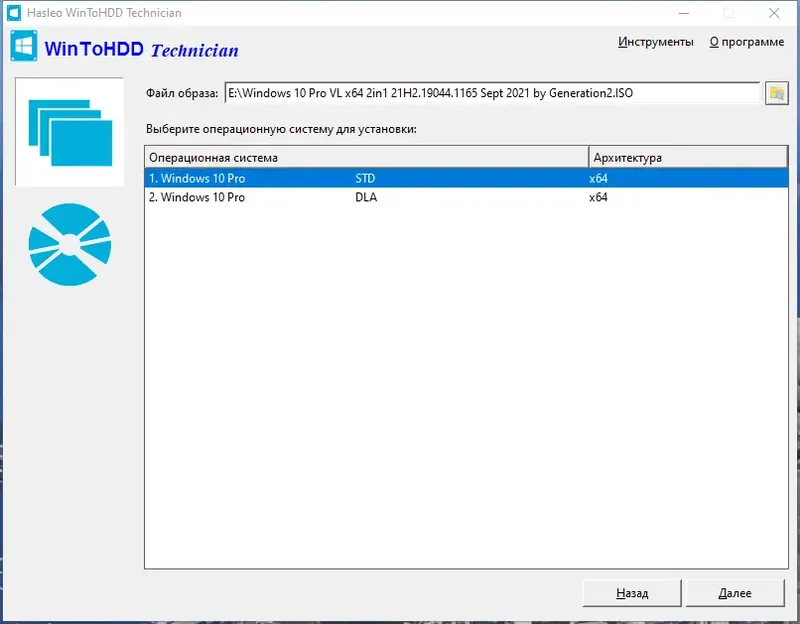Click the title bar app icon
The height and width of the screenshot is (624, 800).
click(x=14, y=13)
